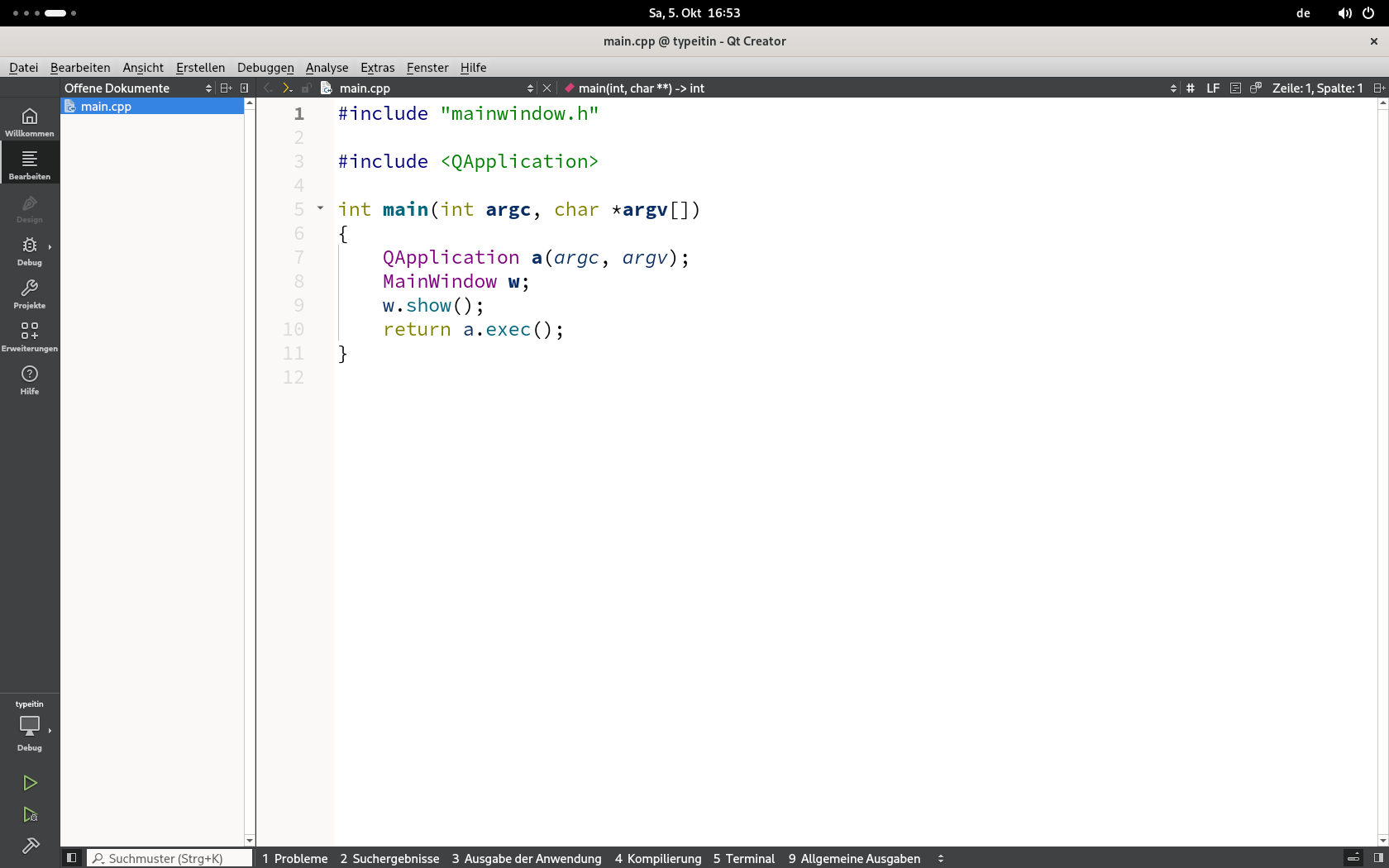Image resolution: width=1389 pixels, height=868 pixels.
Task: Select main.cpp in open documents list
Action: point(152,106)
